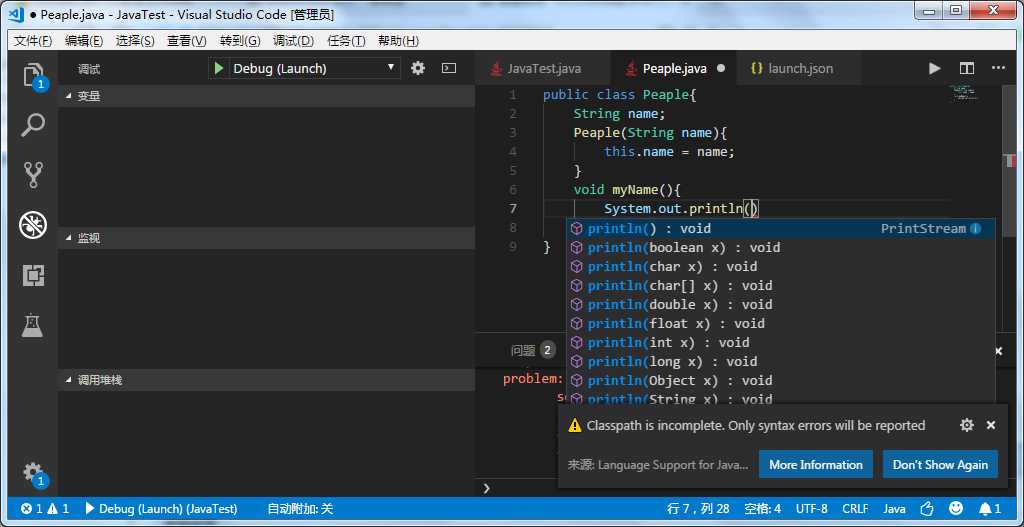Click the More Information button

[x=816, y=464]
